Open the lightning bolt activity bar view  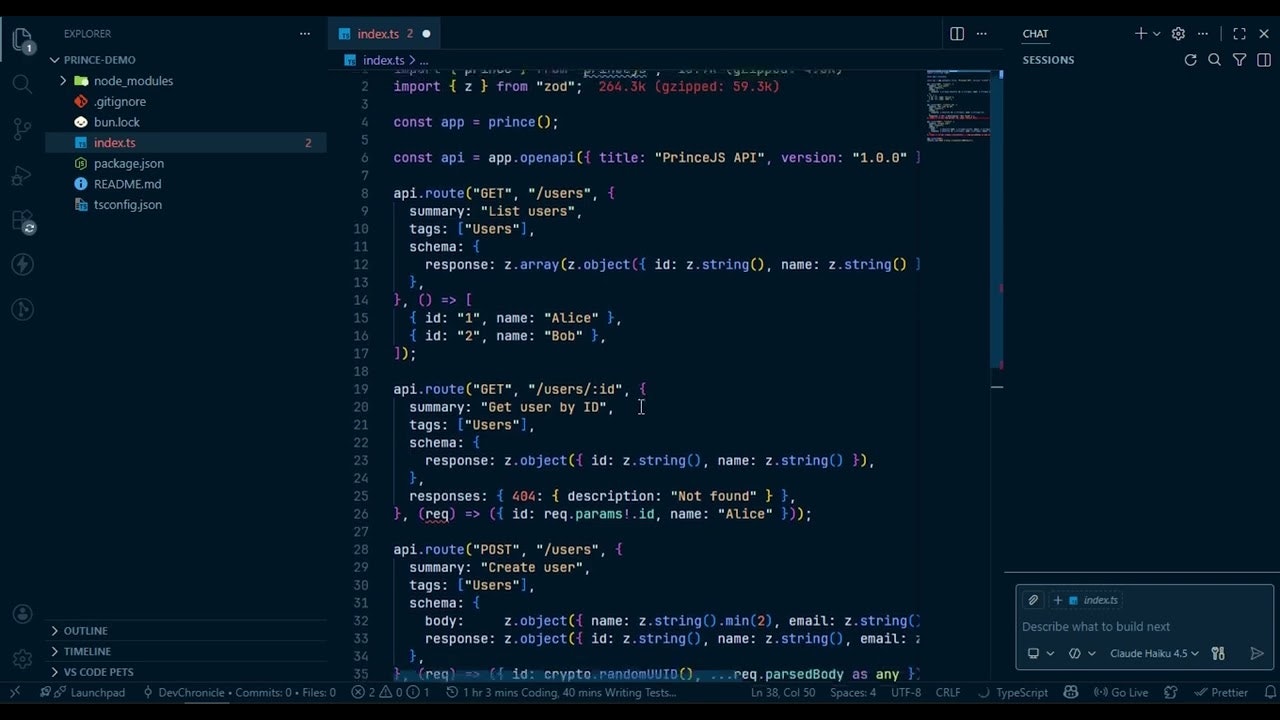pyautogui.click(x=22, y=265)
